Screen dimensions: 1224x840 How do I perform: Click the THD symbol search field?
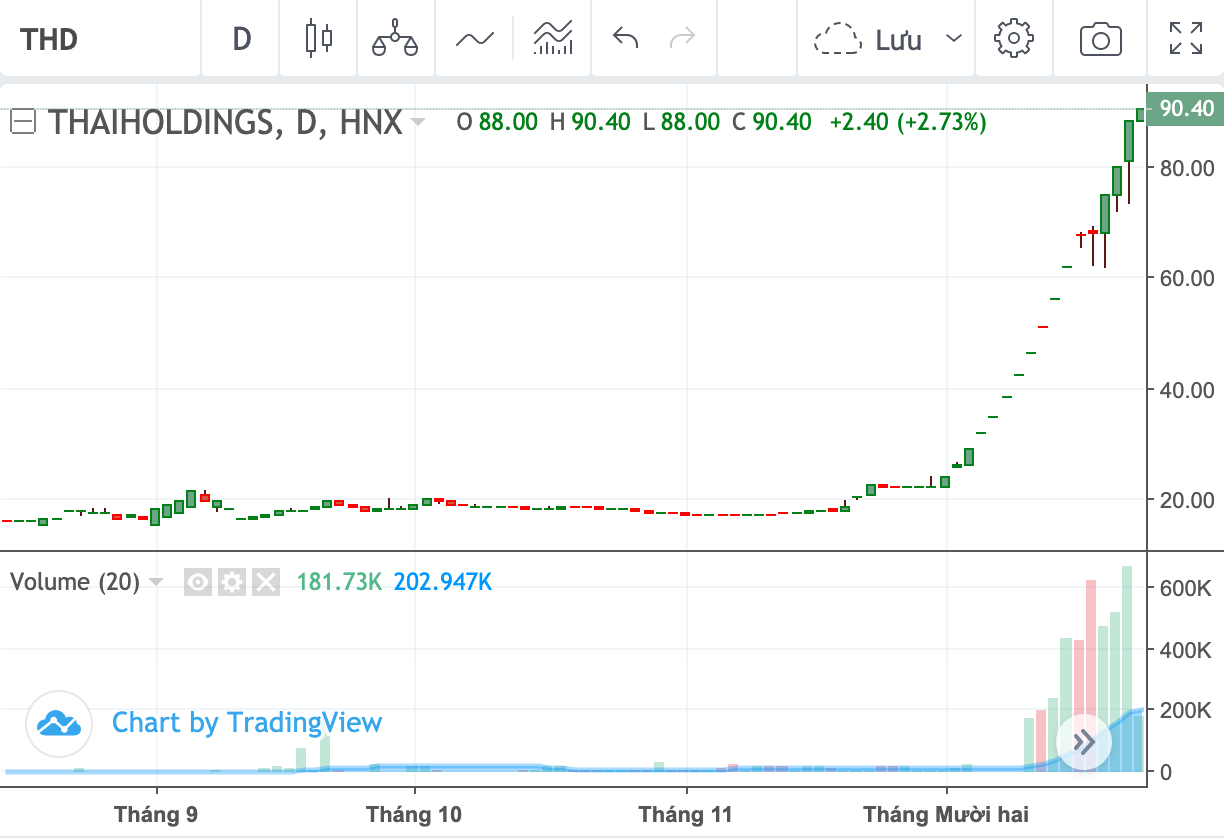100,40
